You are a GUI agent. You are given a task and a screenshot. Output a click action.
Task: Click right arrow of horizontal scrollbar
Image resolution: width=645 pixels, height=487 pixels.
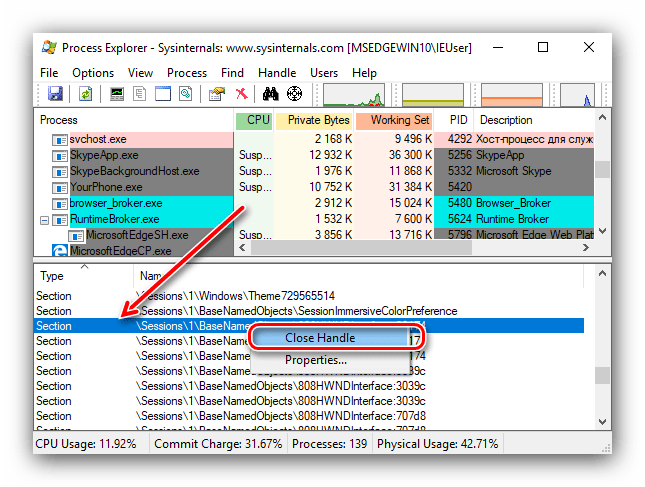[x=586, y=248]
